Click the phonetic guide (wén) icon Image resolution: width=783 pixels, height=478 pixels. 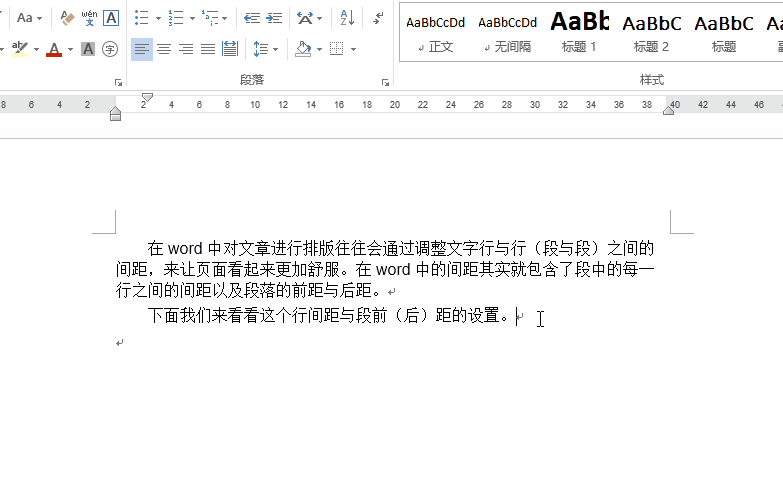[x=89, y=18]
